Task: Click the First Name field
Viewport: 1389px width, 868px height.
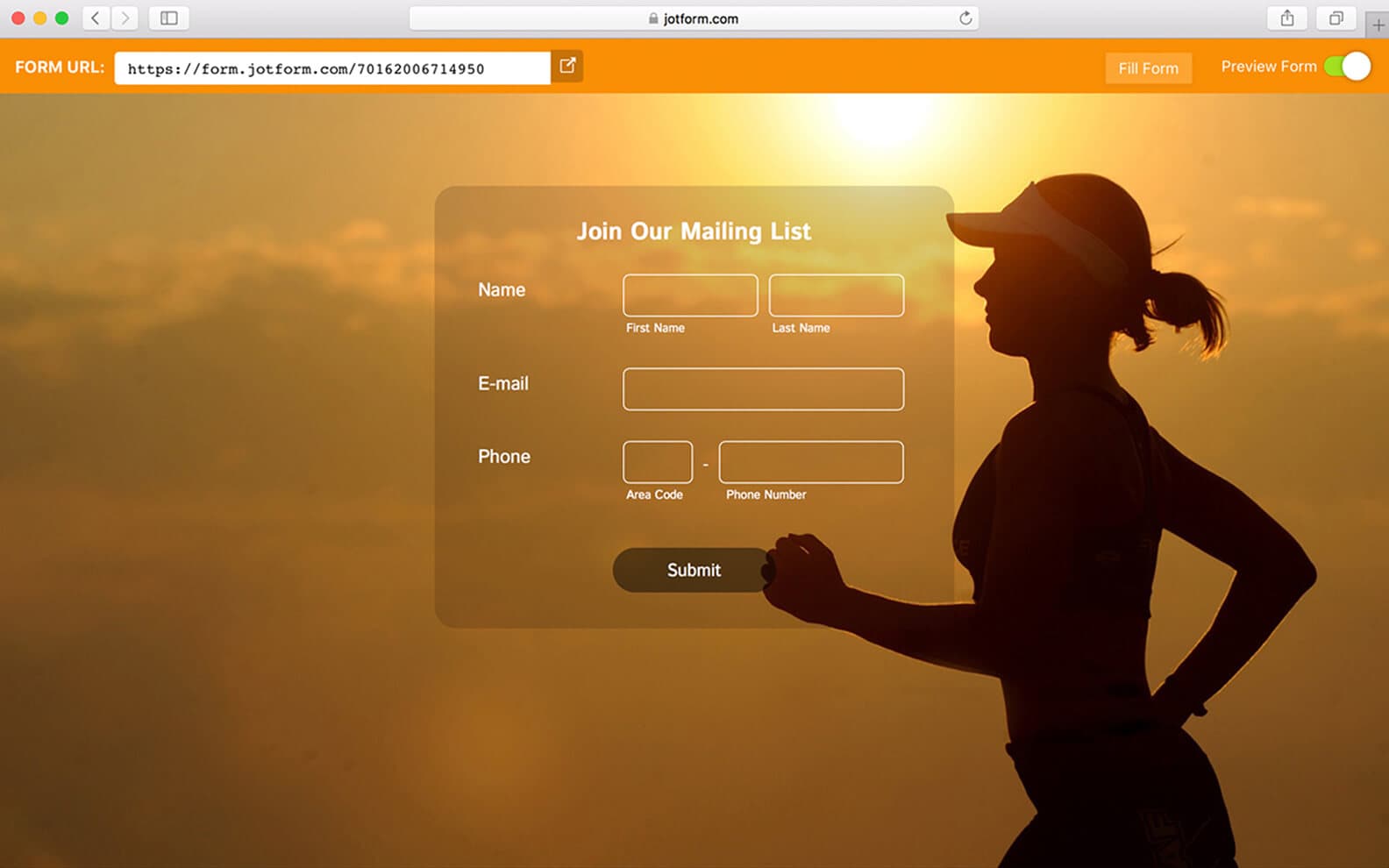Action: point(690,295)
